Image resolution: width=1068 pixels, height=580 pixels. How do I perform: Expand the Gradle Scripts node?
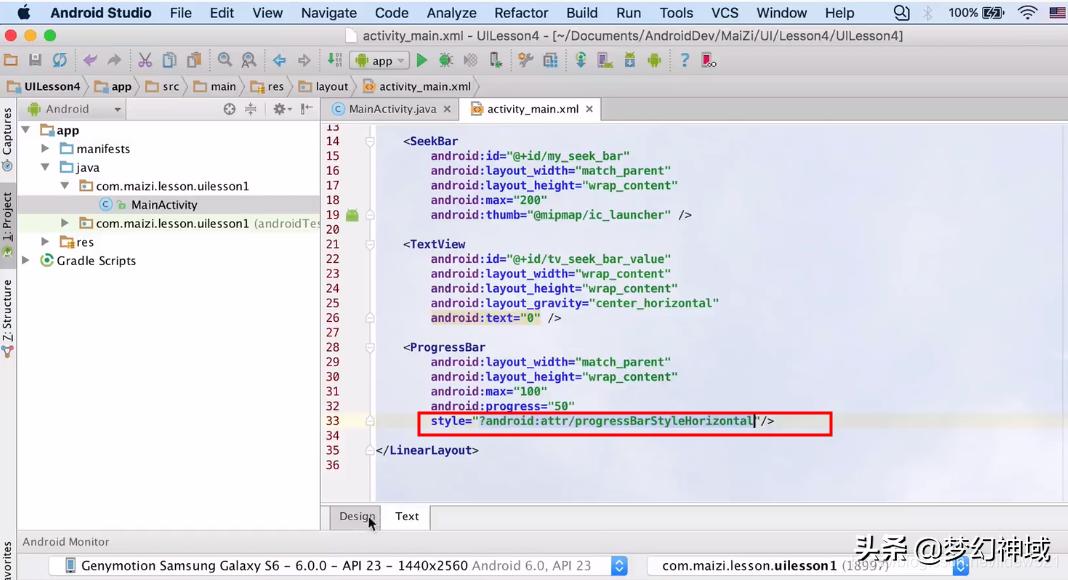click(26, 261)
